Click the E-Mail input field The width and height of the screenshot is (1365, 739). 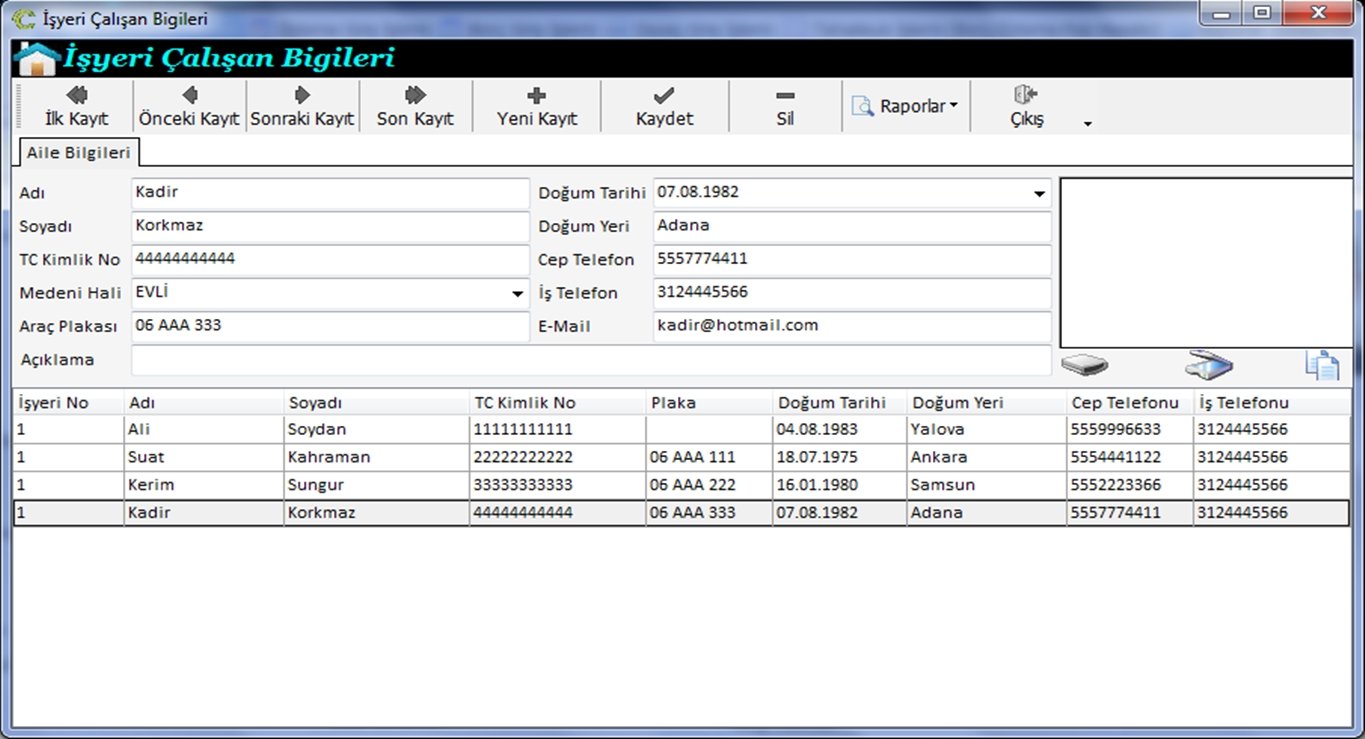tap(851, 326)
